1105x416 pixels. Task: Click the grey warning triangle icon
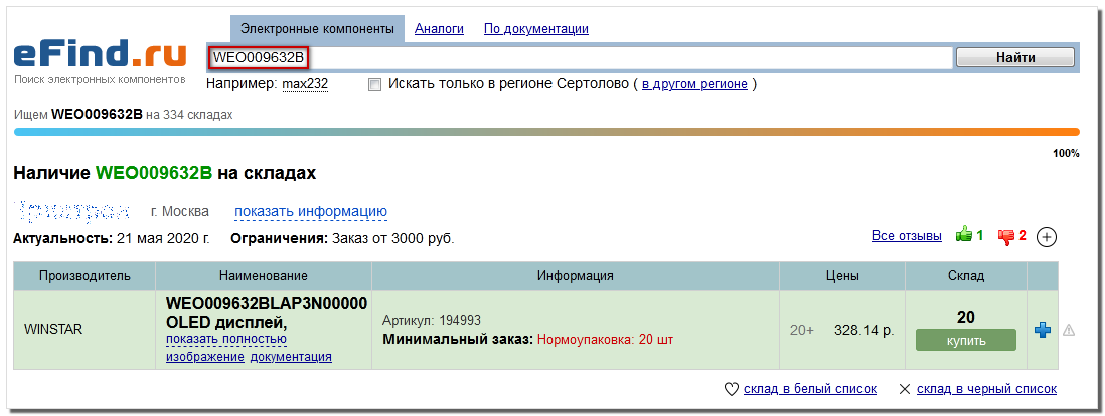[1068, 330]
